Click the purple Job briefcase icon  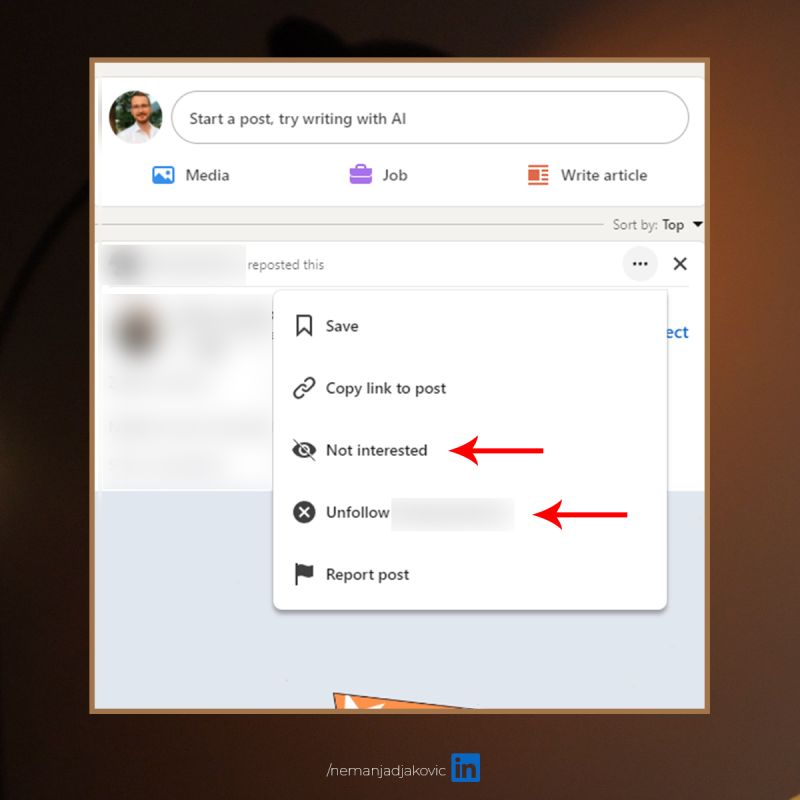(360, 175)
